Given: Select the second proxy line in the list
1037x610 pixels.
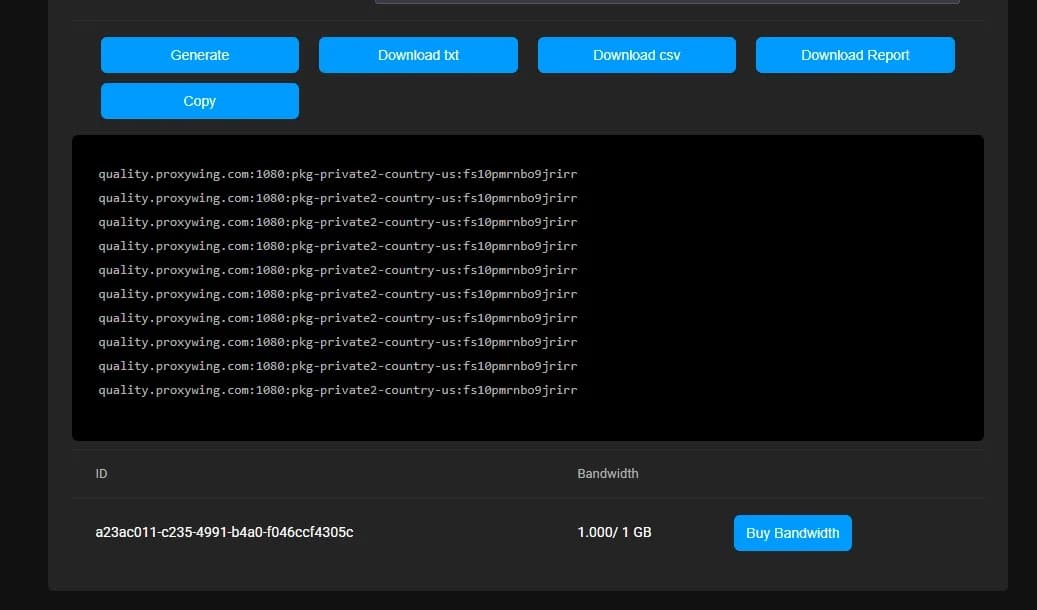Looking at the screenshot, I should (337, 197).
